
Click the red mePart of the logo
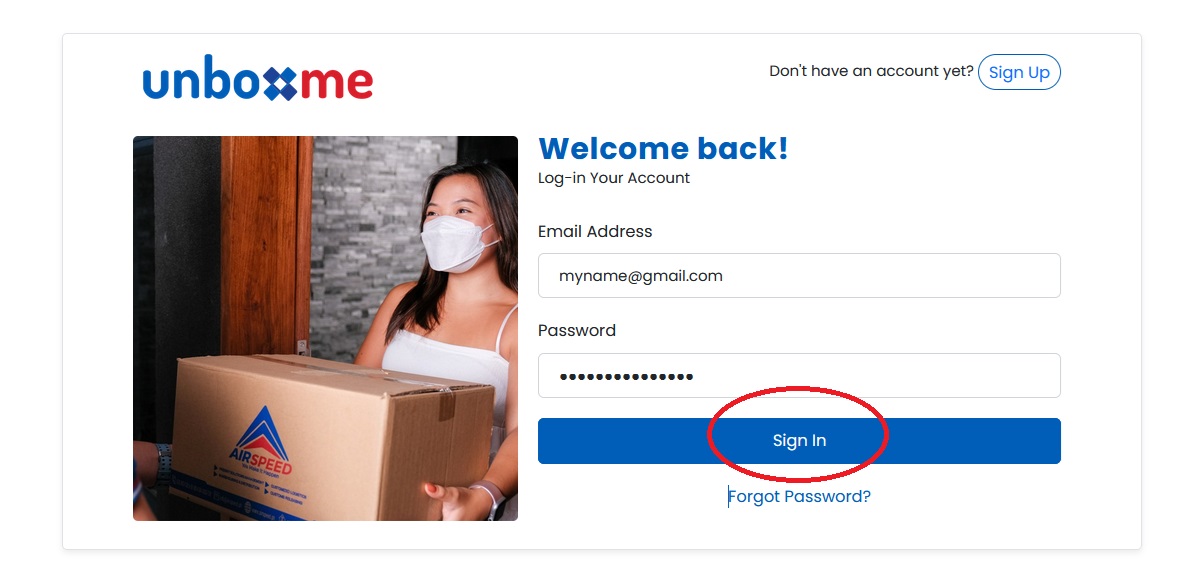[336, 83]
